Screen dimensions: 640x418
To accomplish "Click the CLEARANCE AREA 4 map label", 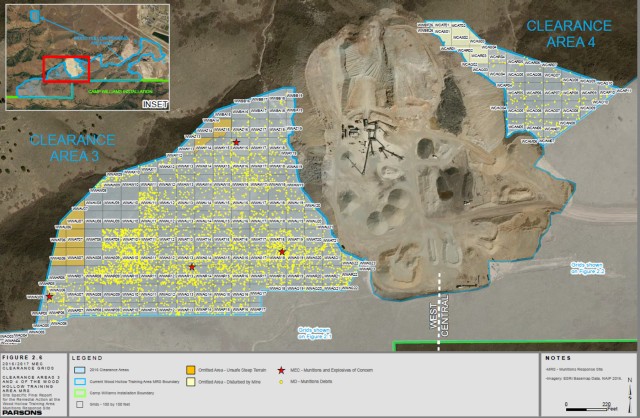I will pyautogui.click(x=569, y=33).
